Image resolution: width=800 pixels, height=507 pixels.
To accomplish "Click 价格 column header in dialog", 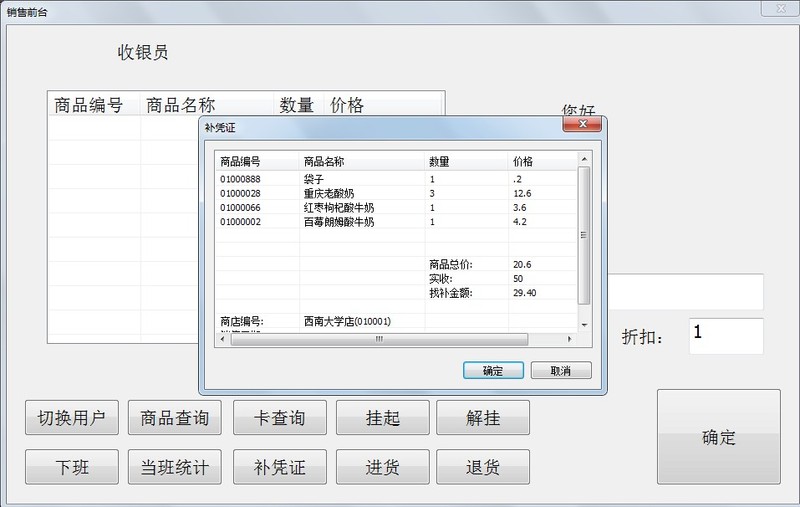I will click(543, 162).
